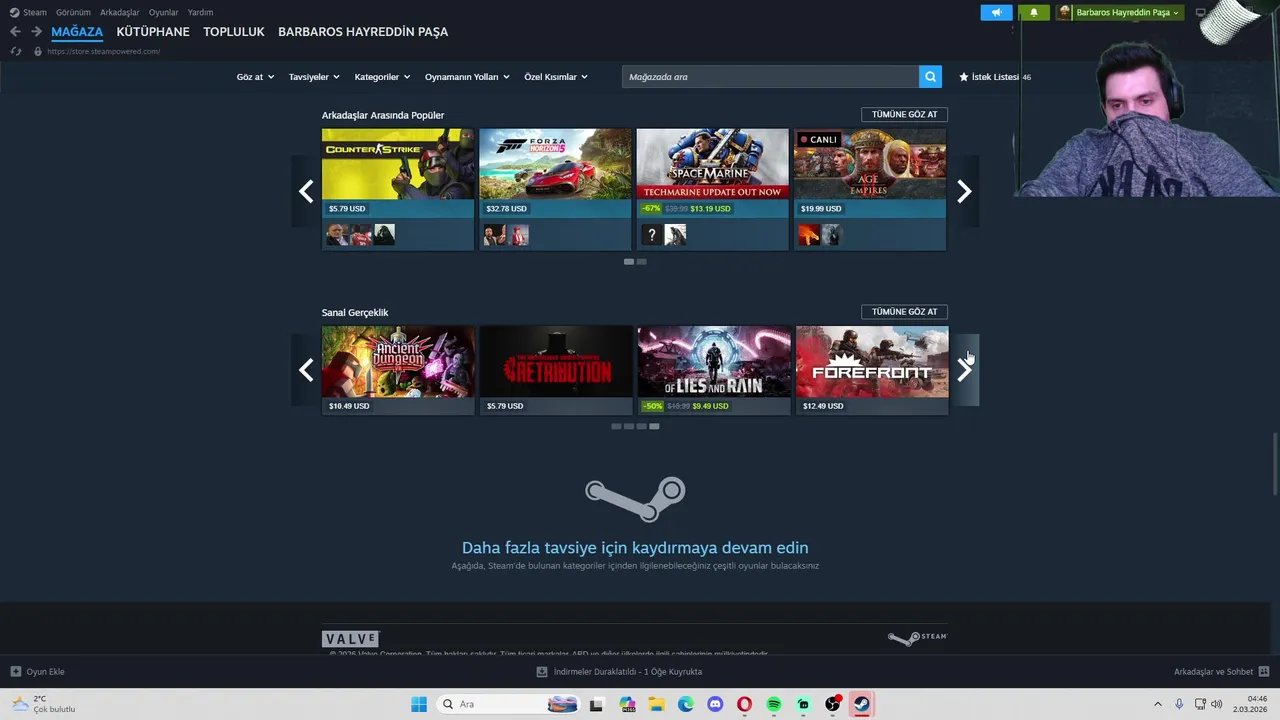Screen dimensions: 1280x720
Task: Open the Arkadaşlar menu
Action: tap(120, 12)
